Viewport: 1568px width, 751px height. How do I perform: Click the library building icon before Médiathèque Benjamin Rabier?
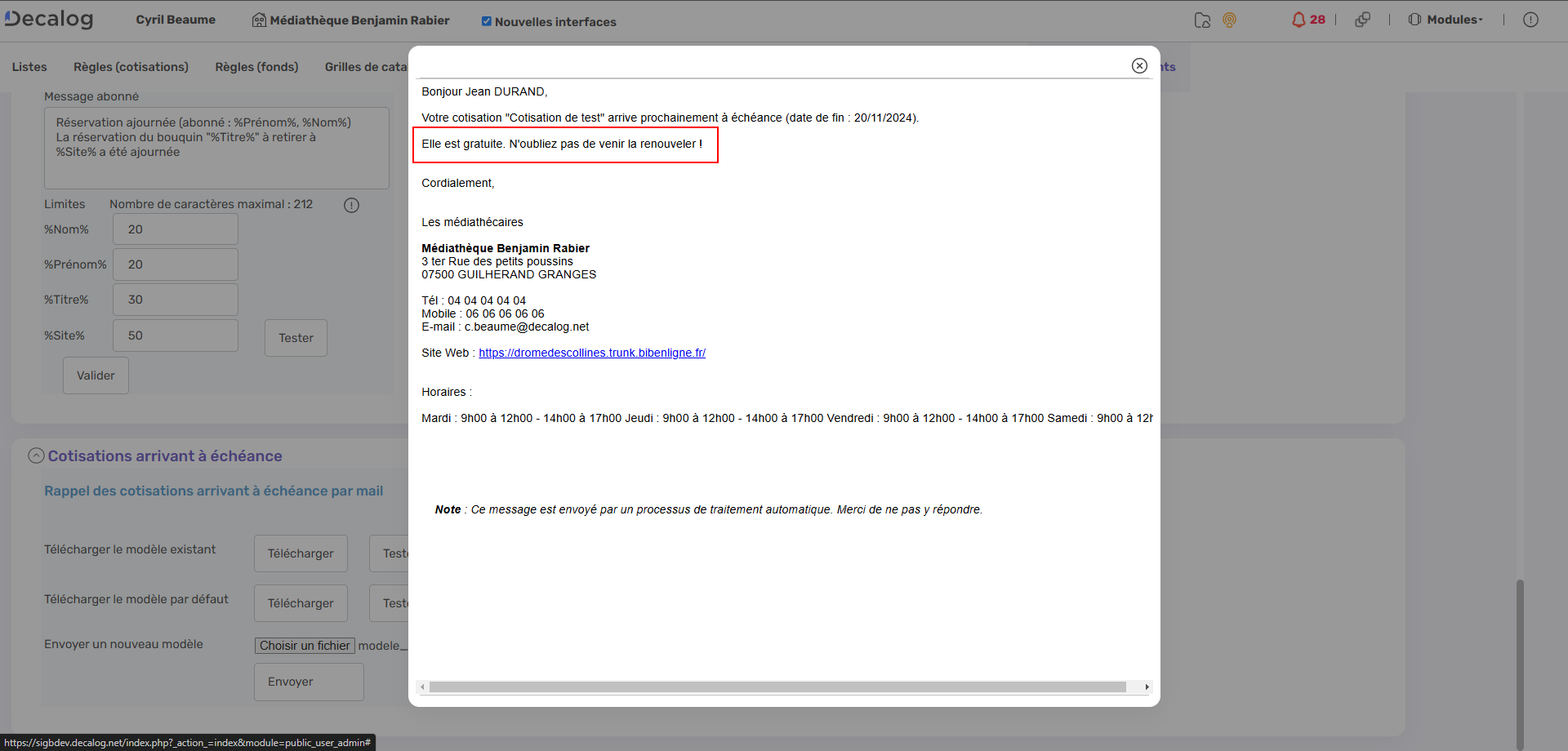pos(260,20)
